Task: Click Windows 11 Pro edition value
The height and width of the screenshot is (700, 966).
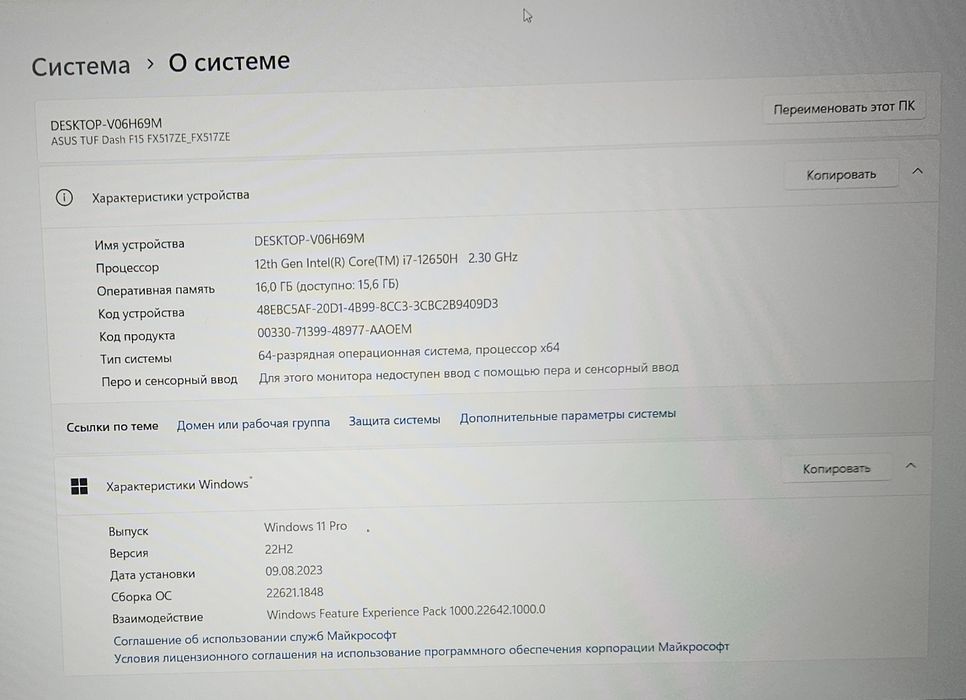Action: (x=306, y=527)
